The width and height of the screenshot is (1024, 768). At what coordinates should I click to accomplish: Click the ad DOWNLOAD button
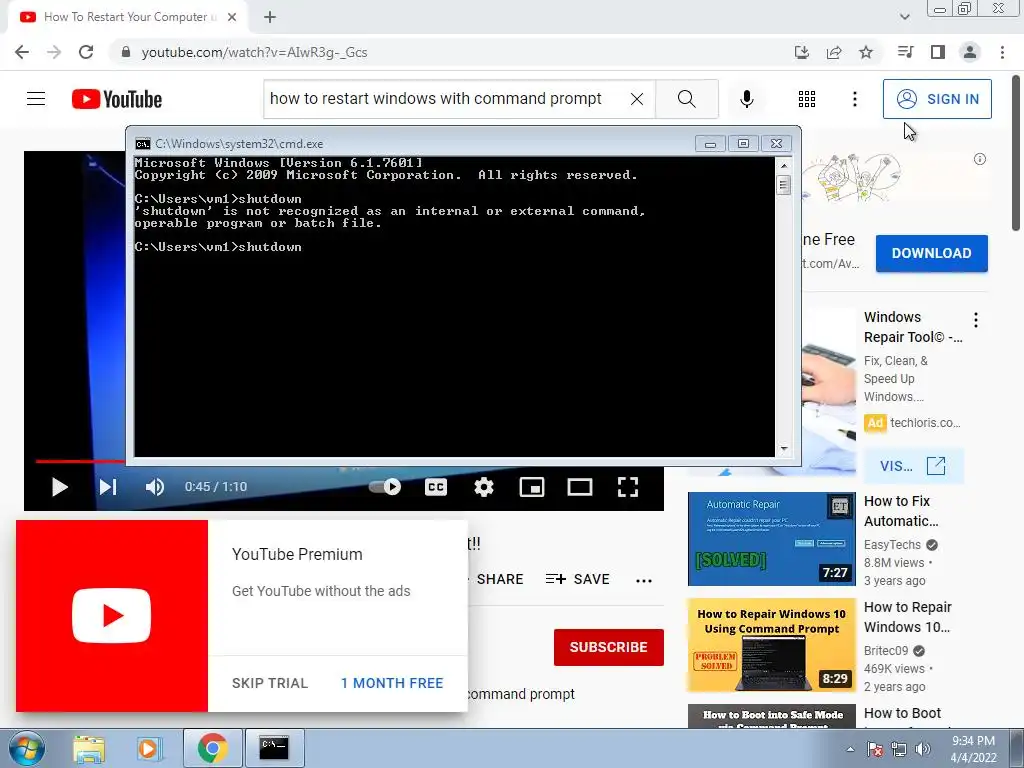(931, 253)
